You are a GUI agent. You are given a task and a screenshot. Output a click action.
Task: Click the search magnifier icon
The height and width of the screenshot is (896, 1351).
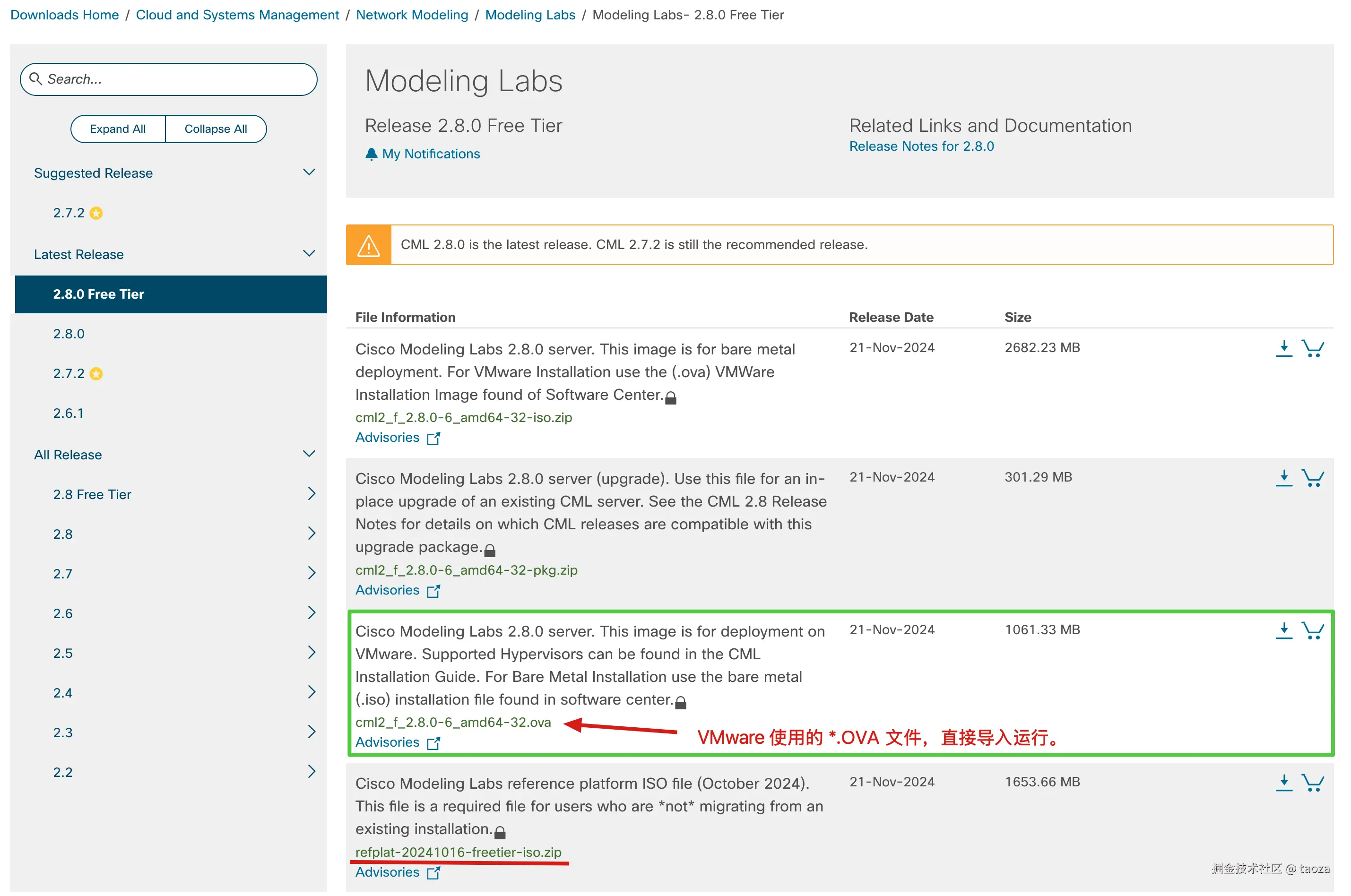[35, 79]
